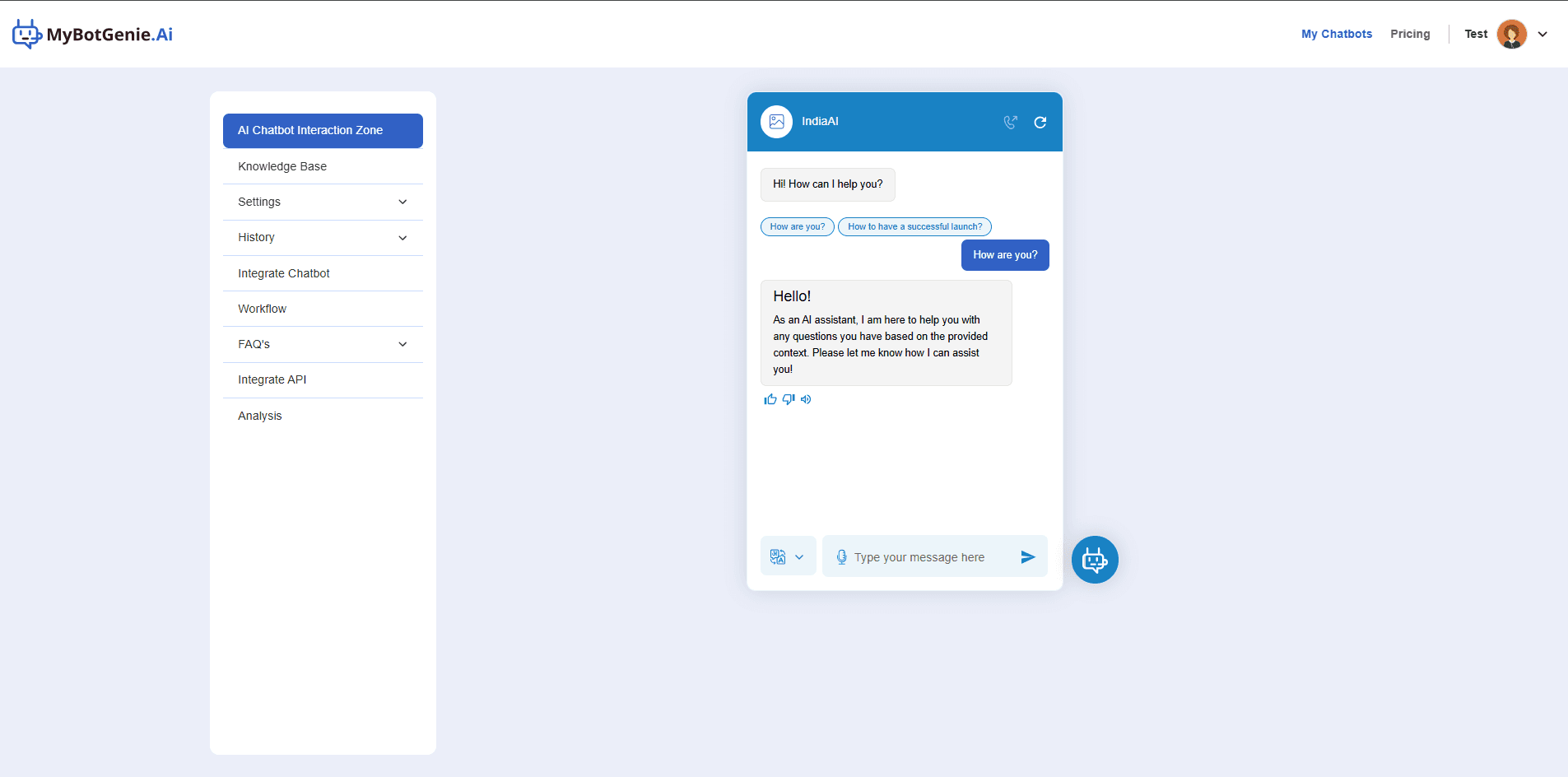Open the Pricing page
Screen dimensions: 1568x777
coord(1410,34)
